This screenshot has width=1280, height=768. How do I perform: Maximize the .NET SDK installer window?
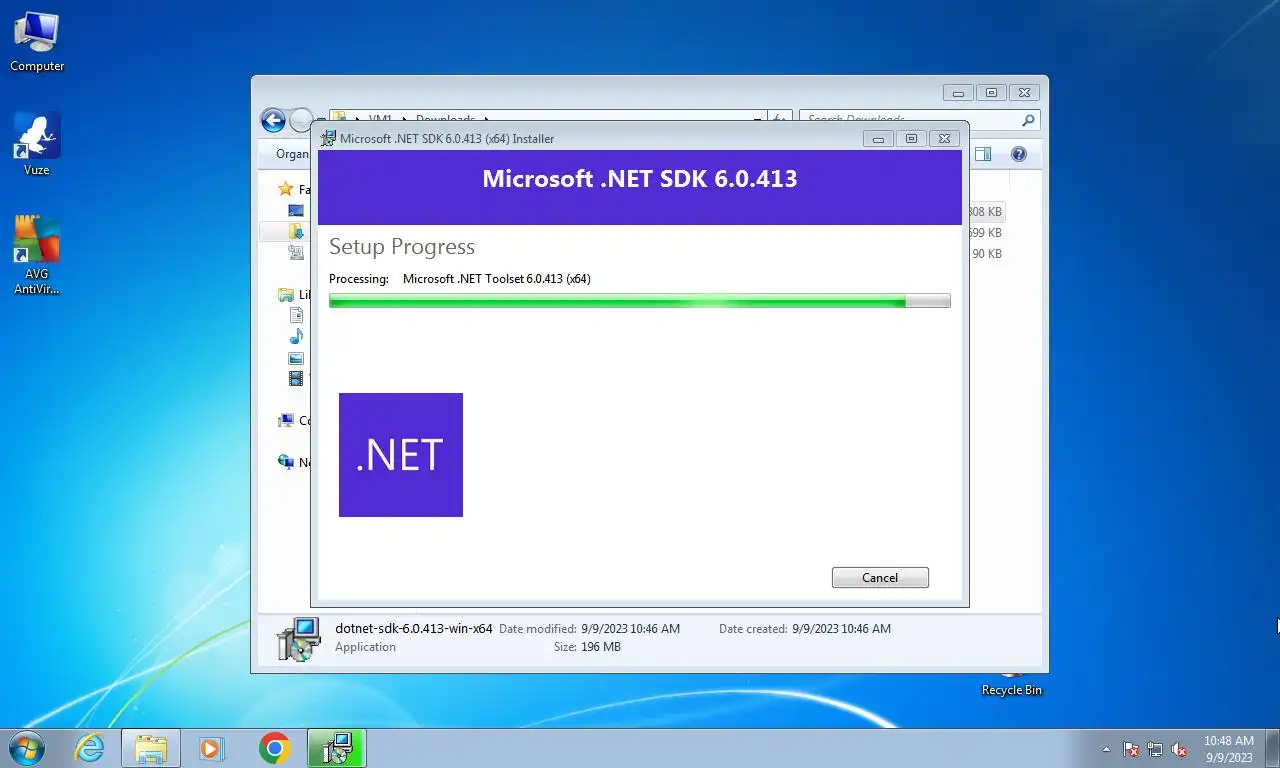point(911,139)
